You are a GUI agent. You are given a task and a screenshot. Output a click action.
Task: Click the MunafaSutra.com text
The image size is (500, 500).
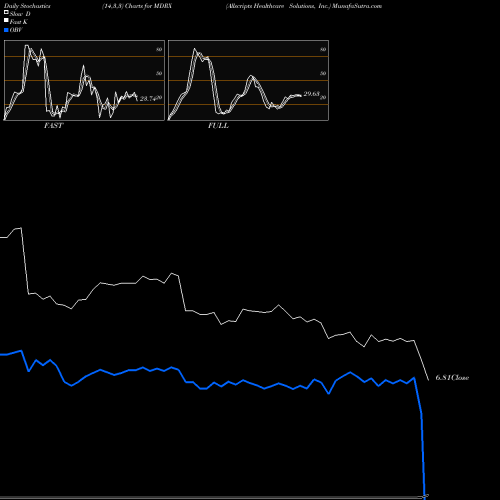click(x=357, y=6)
